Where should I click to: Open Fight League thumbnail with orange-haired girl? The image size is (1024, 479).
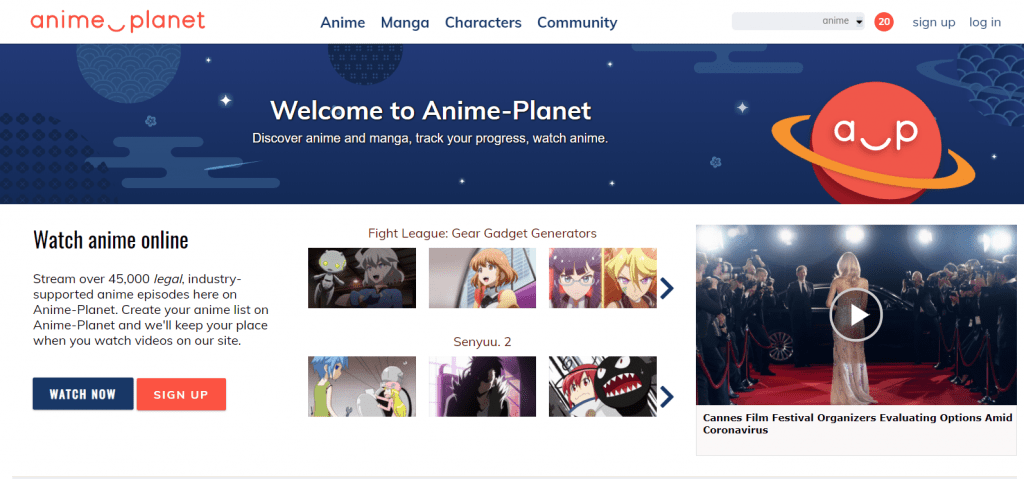pyautogui.click(x=483, y=278)
